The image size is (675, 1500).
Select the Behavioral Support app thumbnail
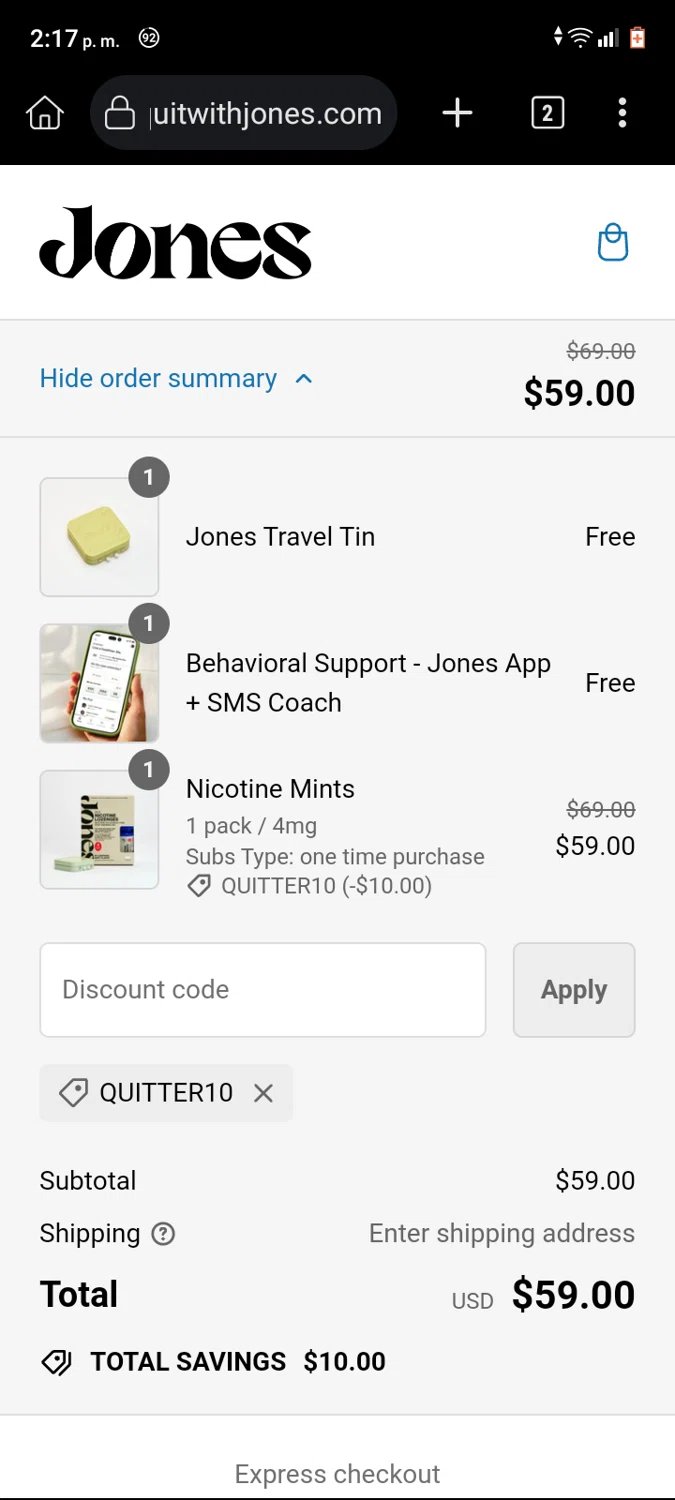(99, 683)
